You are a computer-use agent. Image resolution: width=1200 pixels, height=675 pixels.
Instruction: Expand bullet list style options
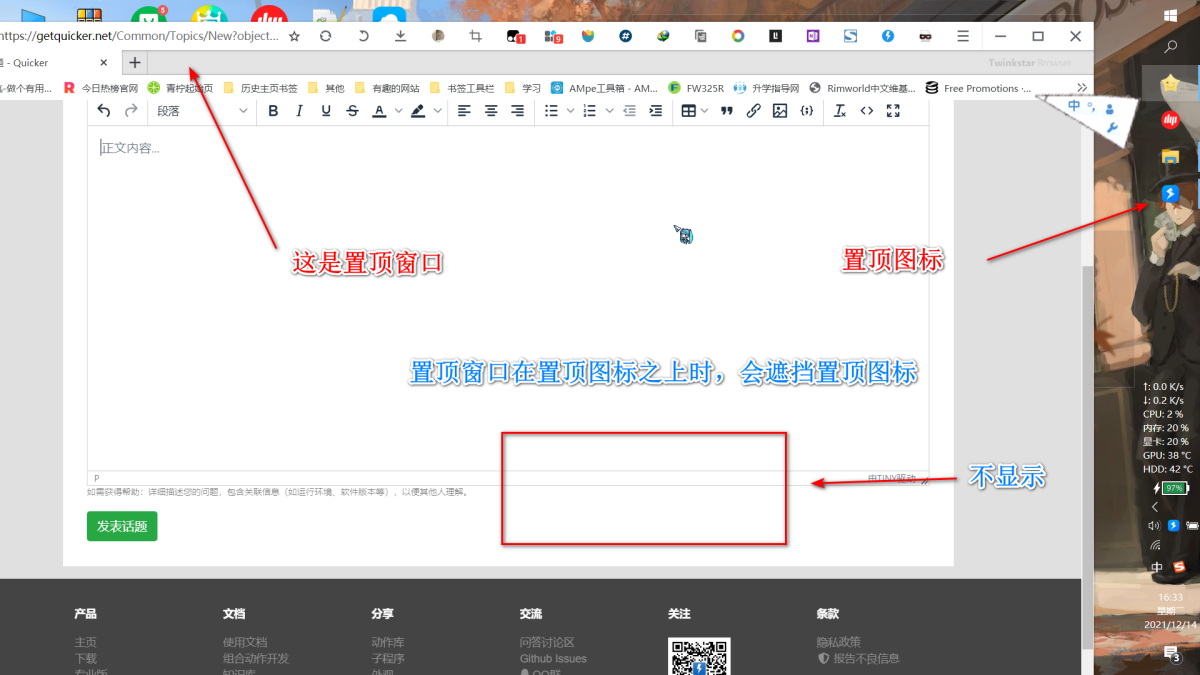[x=570, y=111]
